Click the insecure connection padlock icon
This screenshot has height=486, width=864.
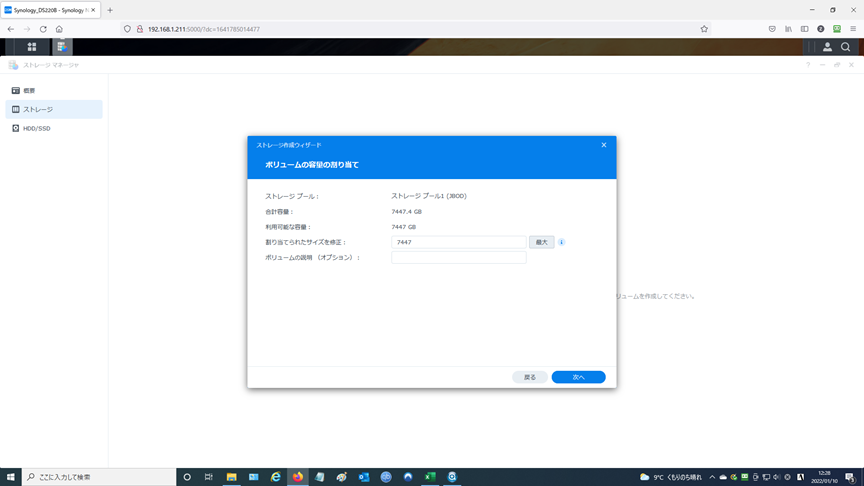point(139,29)
